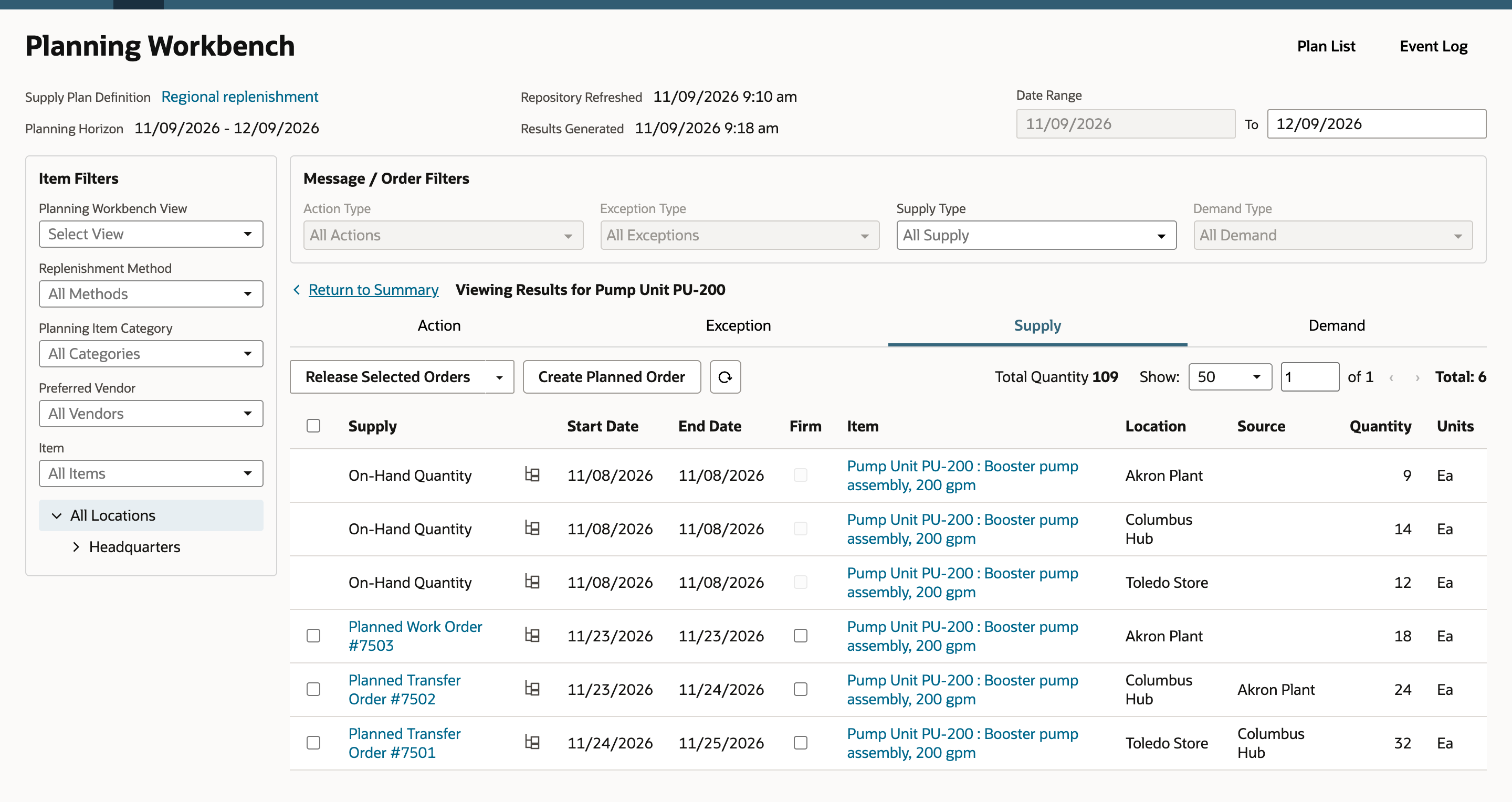The height and width of the screenshot is (802, 1512).
Task: Open pegging icon for Columbus Hub On-Hand row
Action: coord(532,528)
